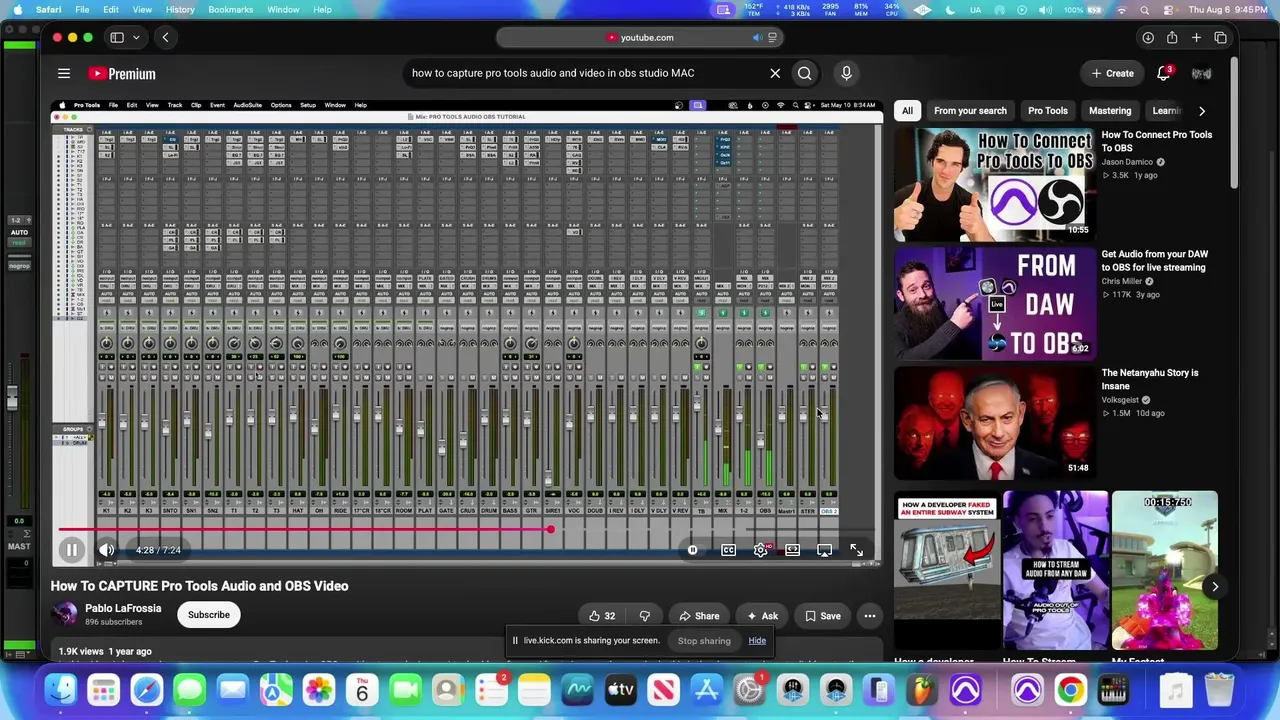Select the Mastering filter chip
Screen dimensions: 1280x720
click(1110, 111)
